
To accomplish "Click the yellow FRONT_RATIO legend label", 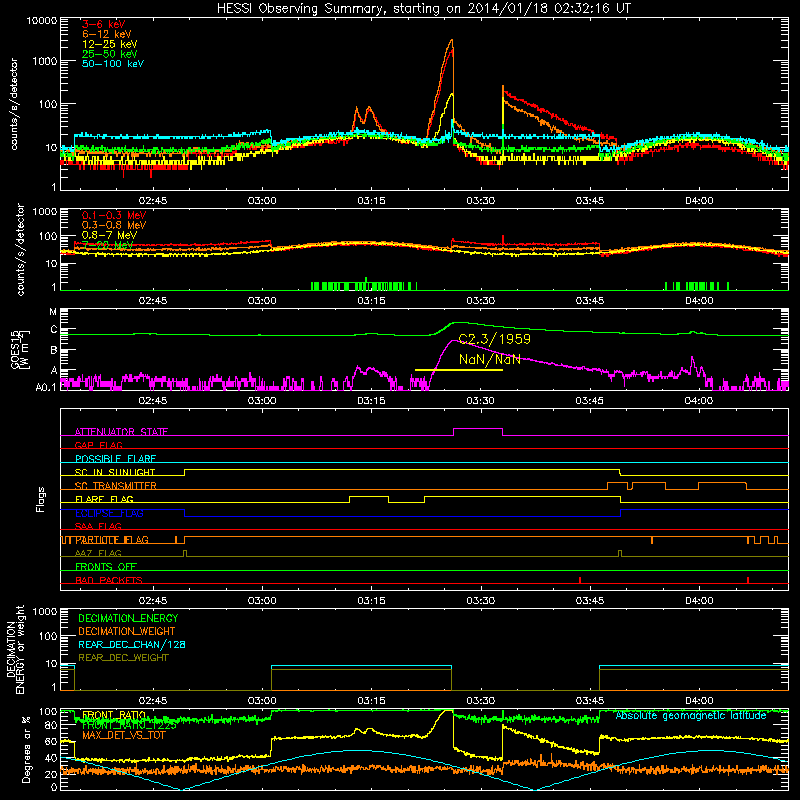I will [x=114, y=715].
